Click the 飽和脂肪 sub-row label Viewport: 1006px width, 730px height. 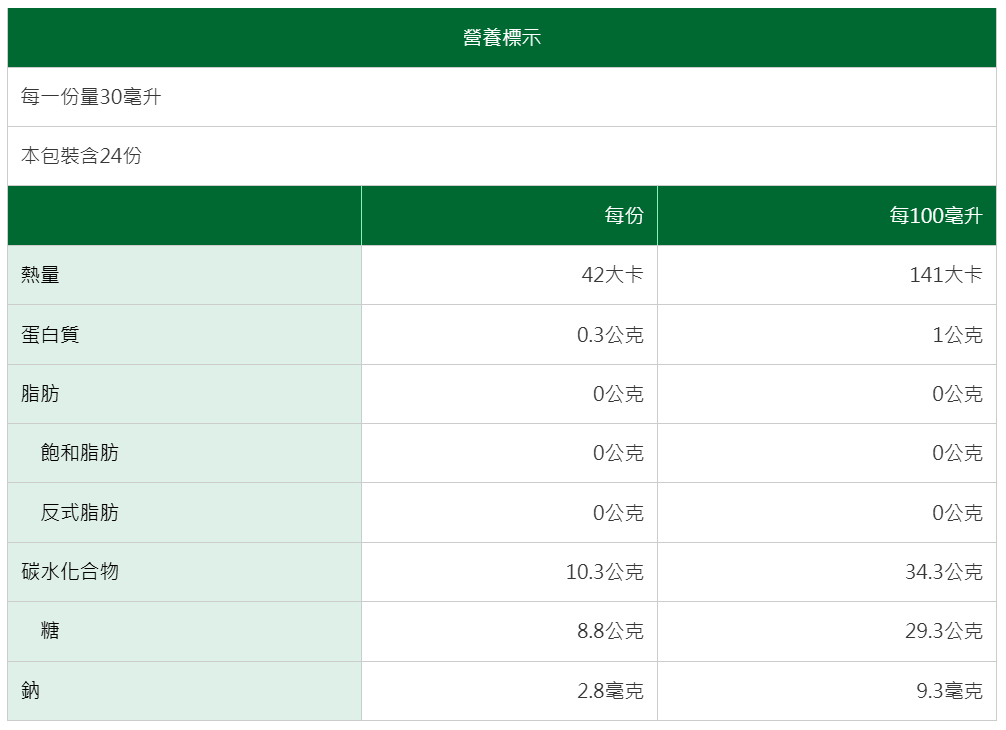tap(80, 453)
